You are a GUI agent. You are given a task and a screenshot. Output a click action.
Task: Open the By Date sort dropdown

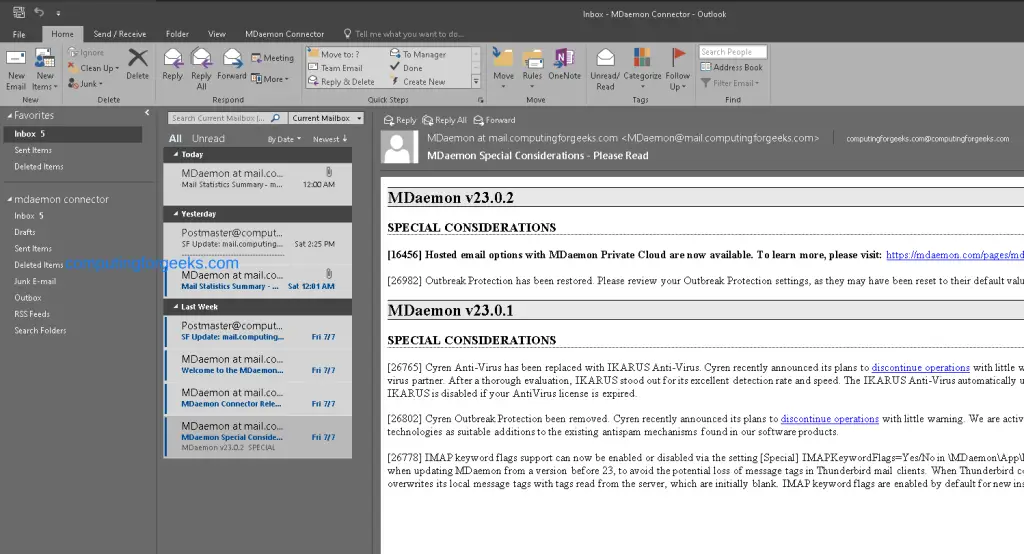pos(284,139)
